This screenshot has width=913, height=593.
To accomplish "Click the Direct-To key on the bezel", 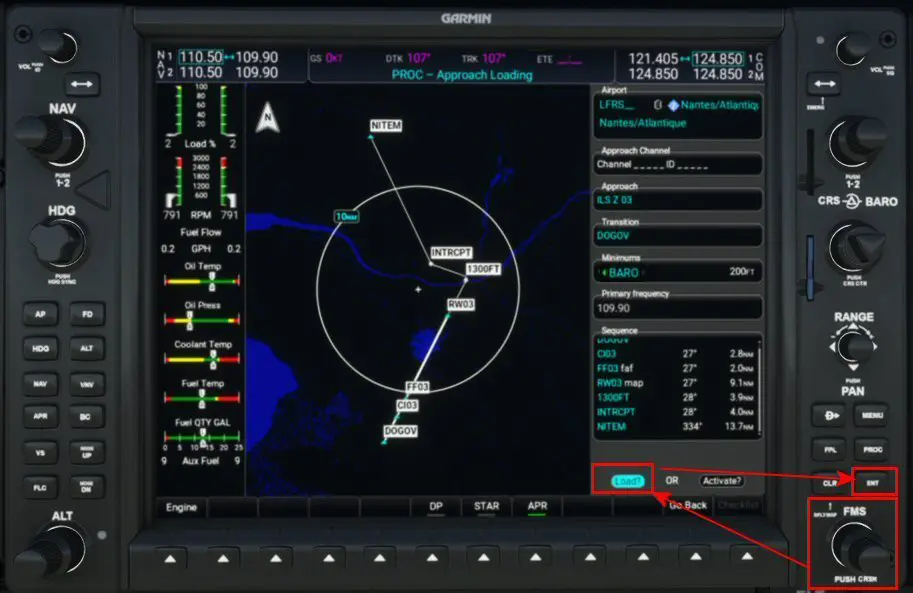I will (x=831, y=415).
